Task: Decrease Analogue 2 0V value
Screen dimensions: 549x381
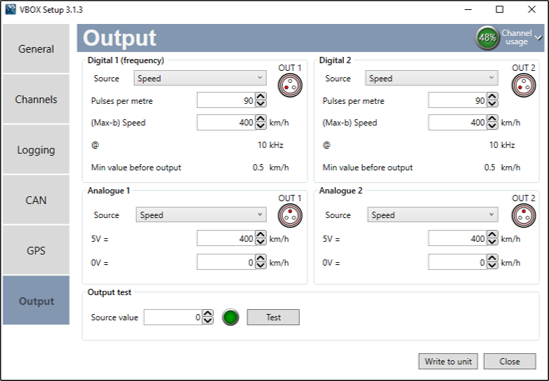Action: tap(492, 265)
